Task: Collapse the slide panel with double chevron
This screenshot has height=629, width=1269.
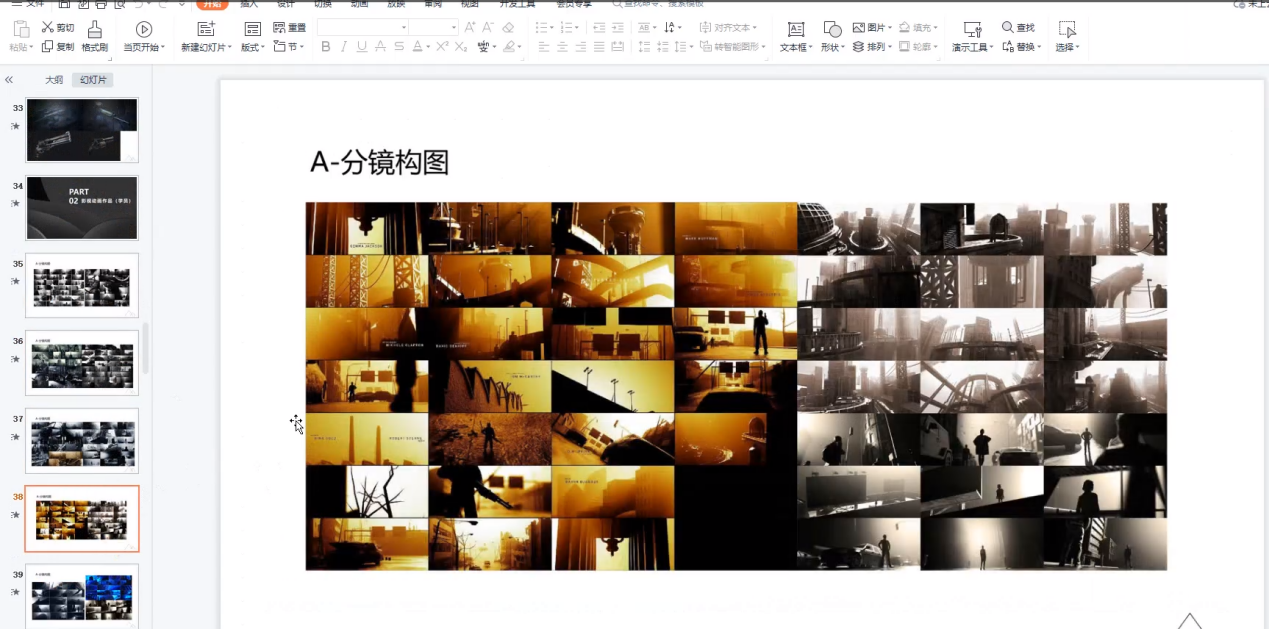Action: 9,80
